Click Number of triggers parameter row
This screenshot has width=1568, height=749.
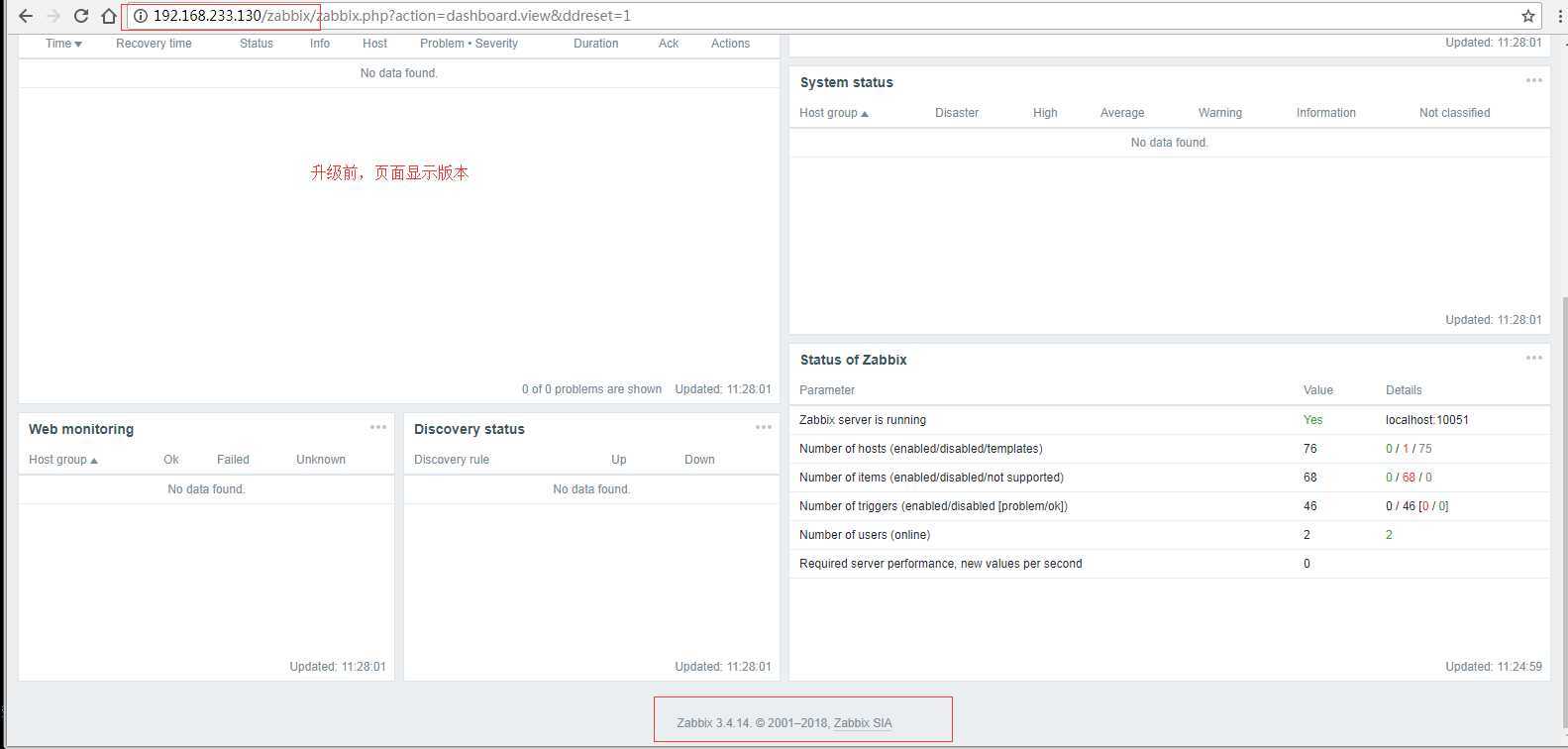pos(1169,506)
